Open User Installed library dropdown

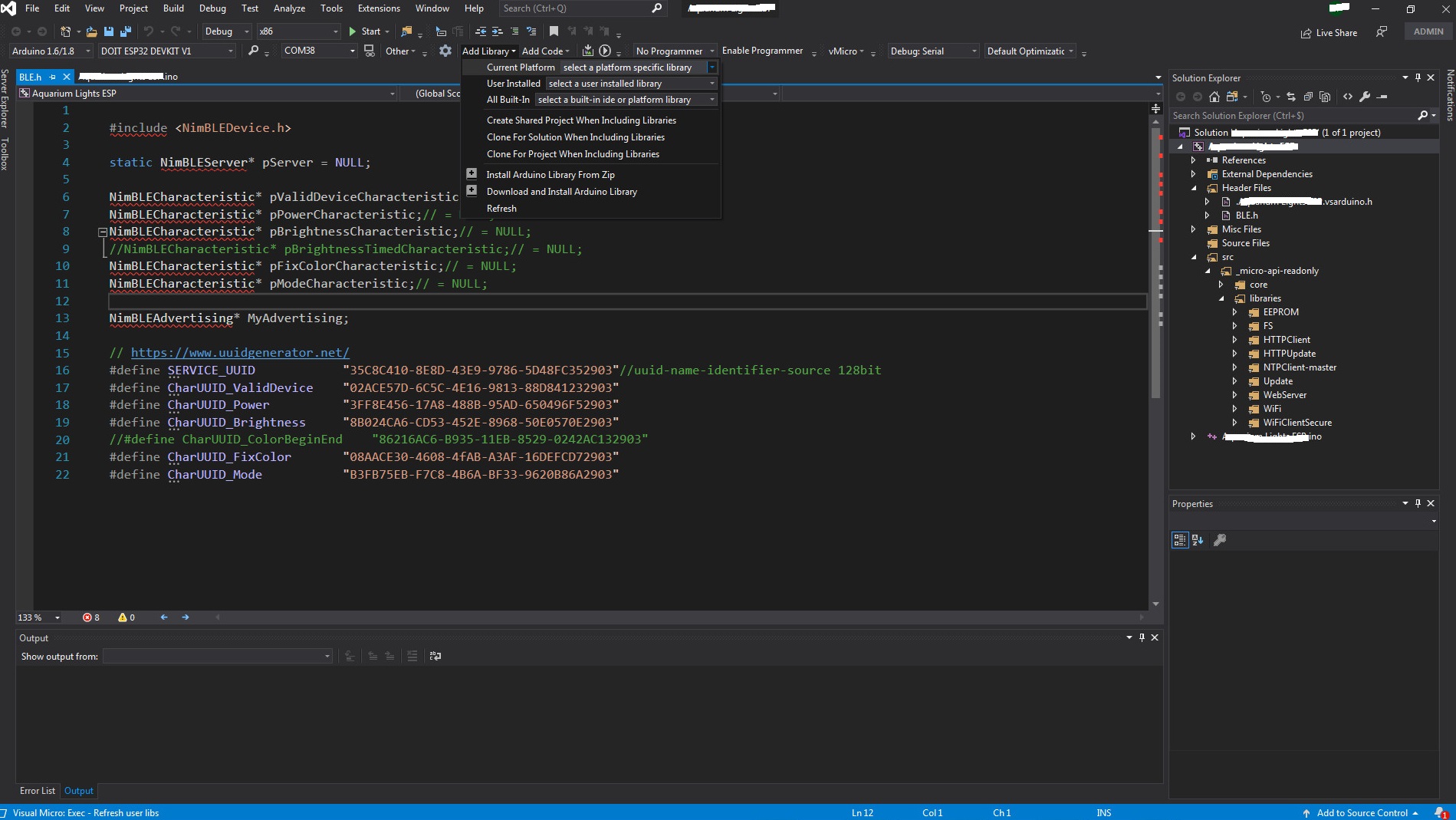pyautogui.click(x=631, y=84)
